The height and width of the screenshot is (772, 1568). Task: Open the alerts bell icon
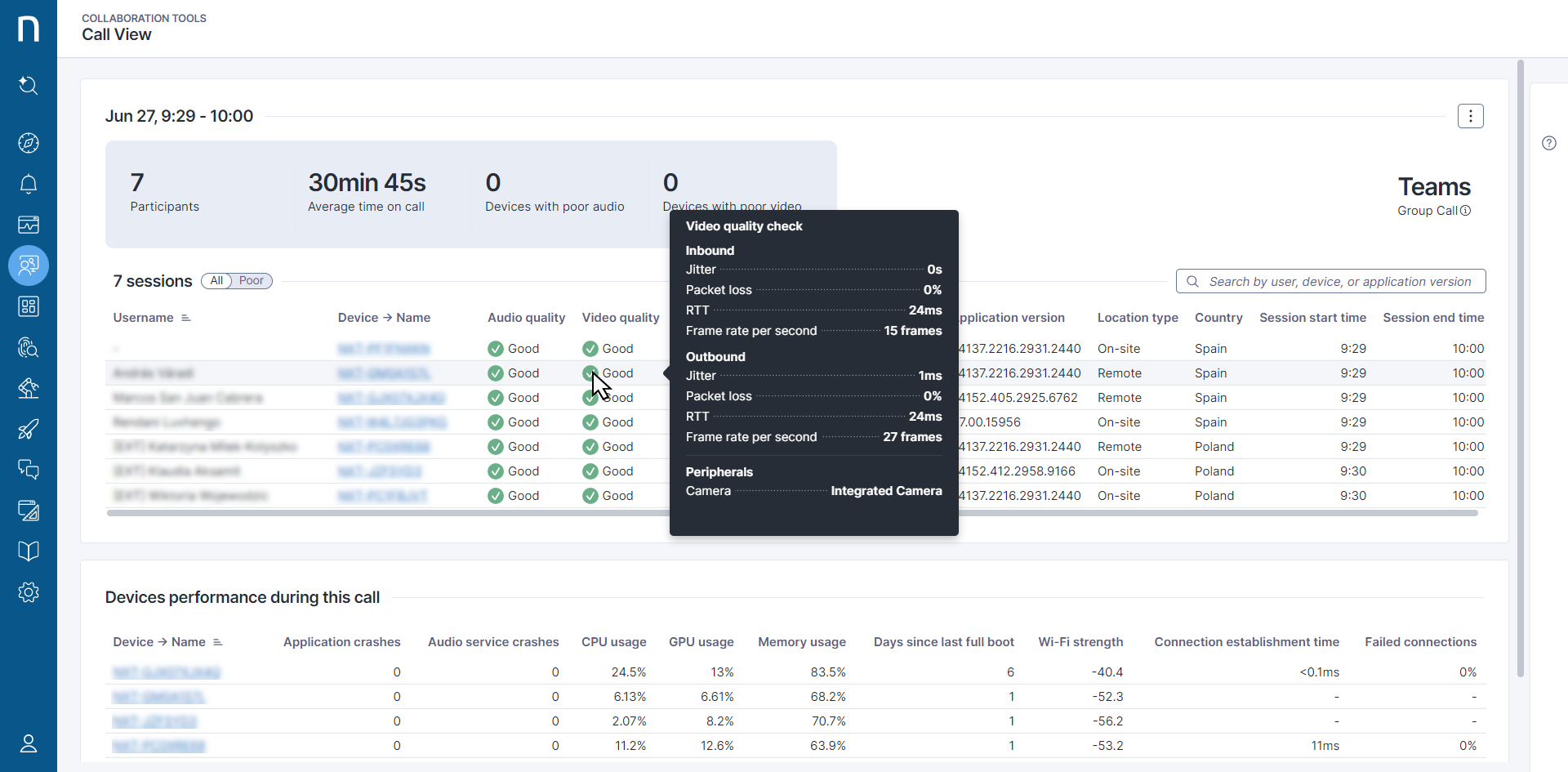pyautogui.click(x=29, y=184)
